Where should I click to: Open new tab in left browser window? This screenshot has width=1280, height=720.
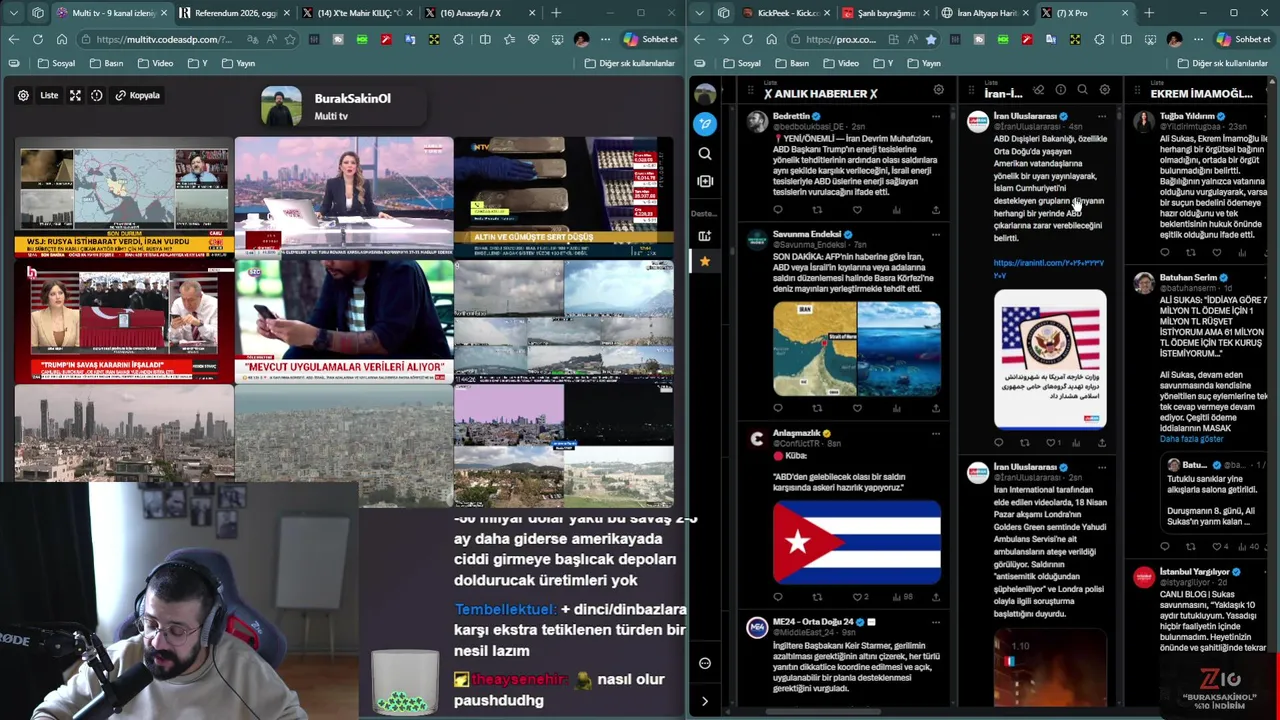click(556, 13)
